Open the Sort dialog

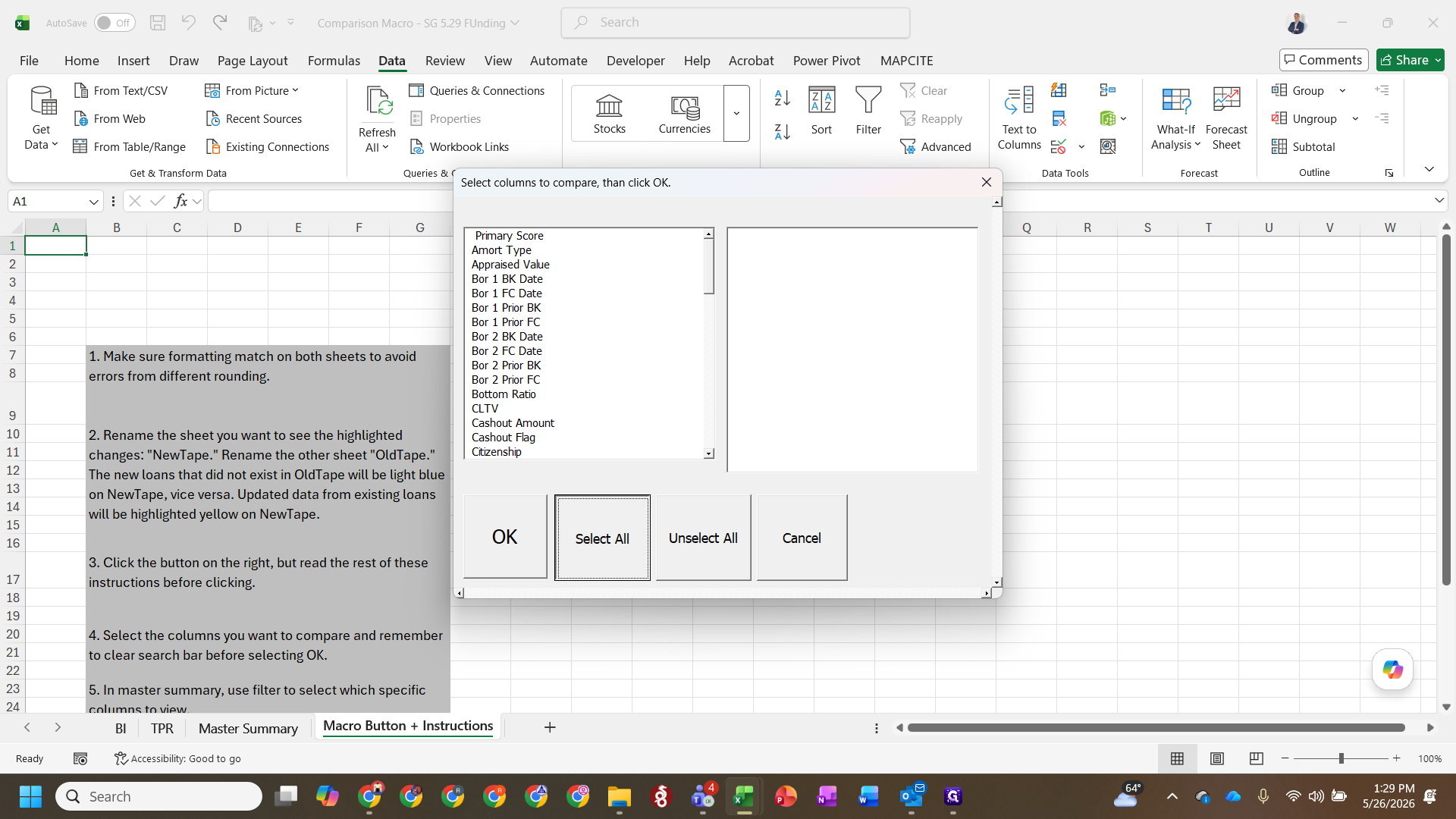click(821, 111)
